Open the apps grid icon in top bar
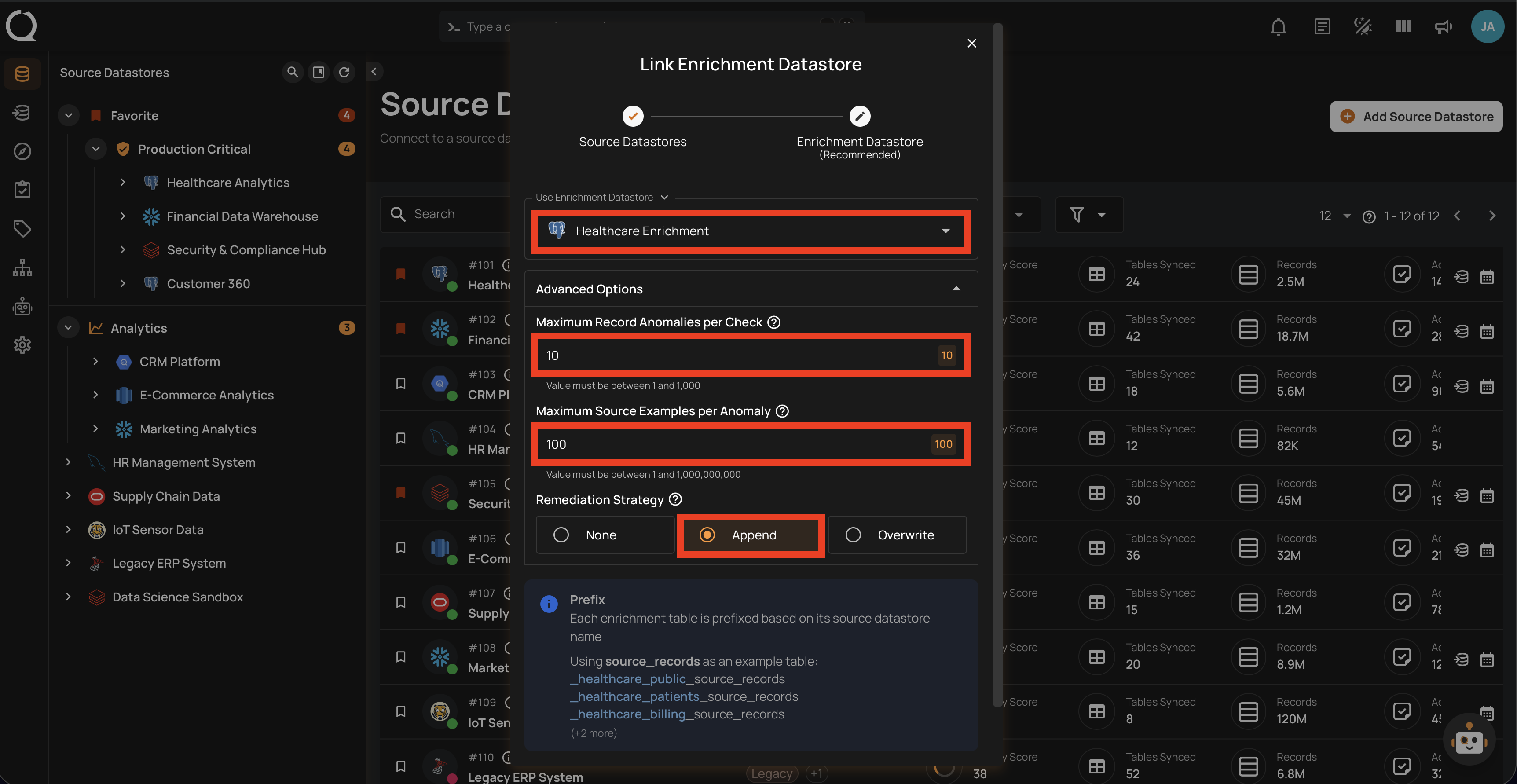Viewport: 1517px width, 784px height. pyautogui.click(x=1403, y=26)
